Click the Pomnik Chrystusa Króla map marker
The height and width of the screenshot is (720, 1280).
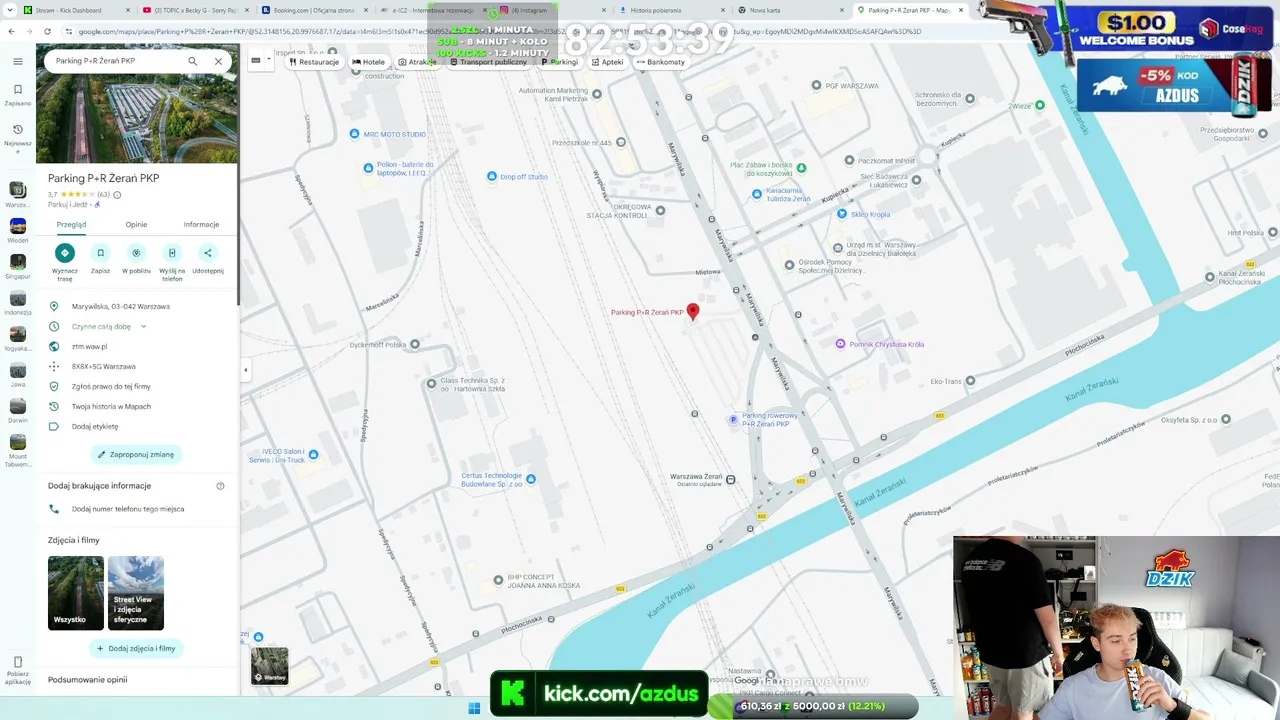tap(840, 344)
